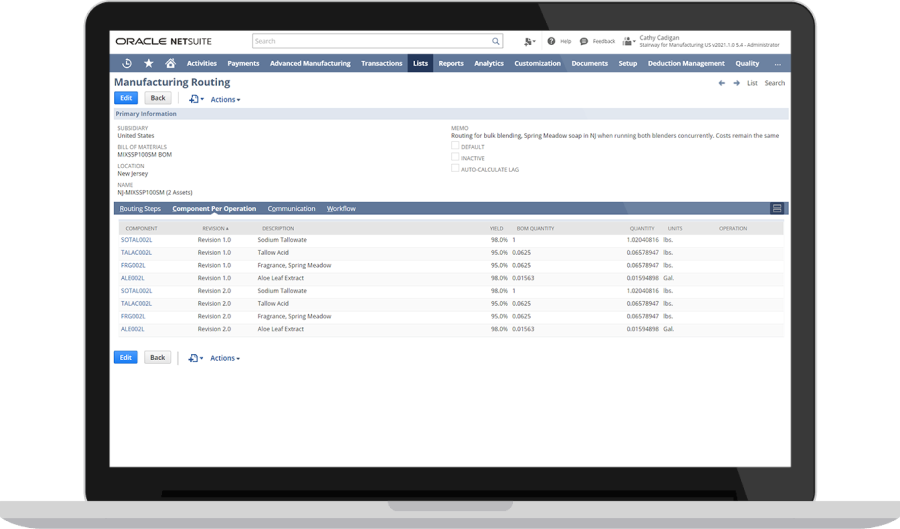Open the Shortcuts star icon
This screenshot has height=529, width=900.
click(x=149, y=63)
